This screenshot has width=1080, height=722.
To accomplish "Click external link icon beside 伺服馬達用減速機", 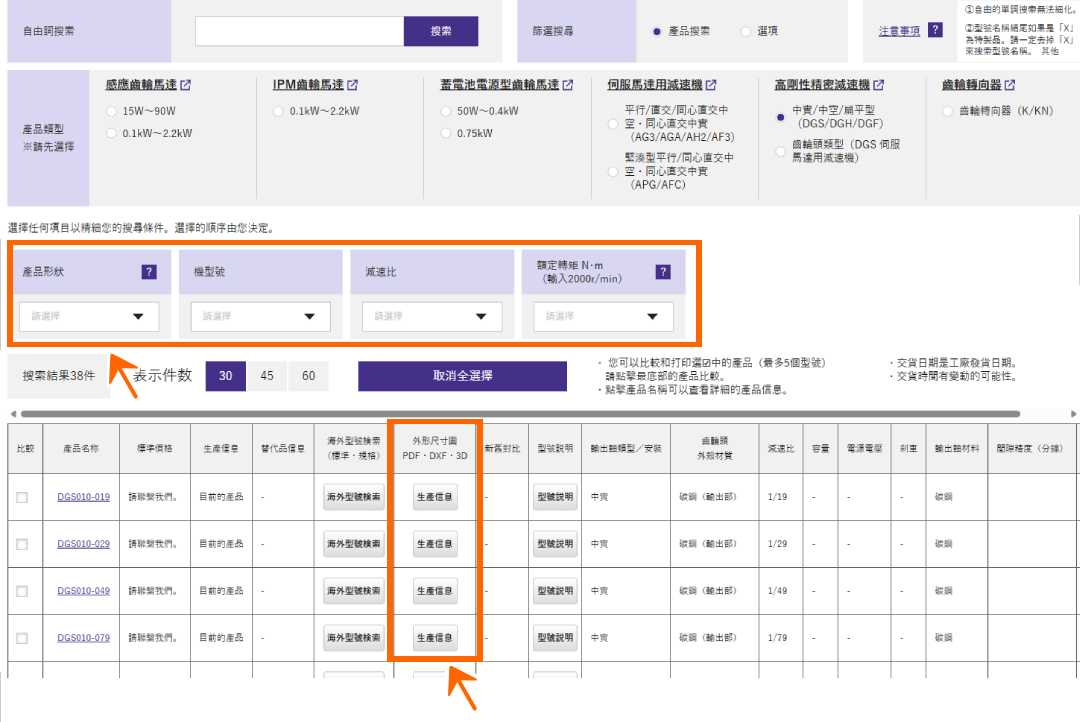I will [711, 85].
